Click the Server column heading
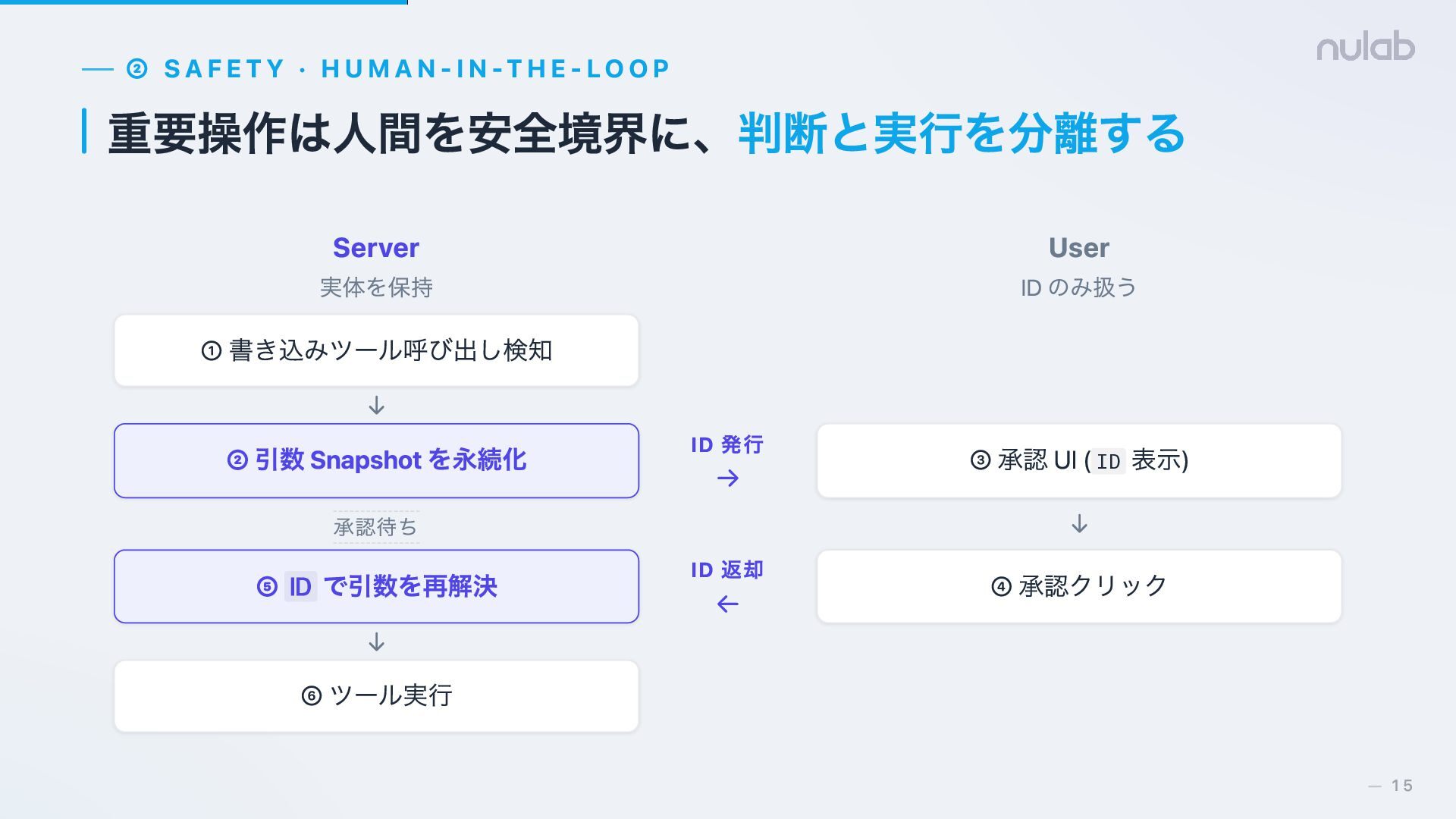 (376, 248)
